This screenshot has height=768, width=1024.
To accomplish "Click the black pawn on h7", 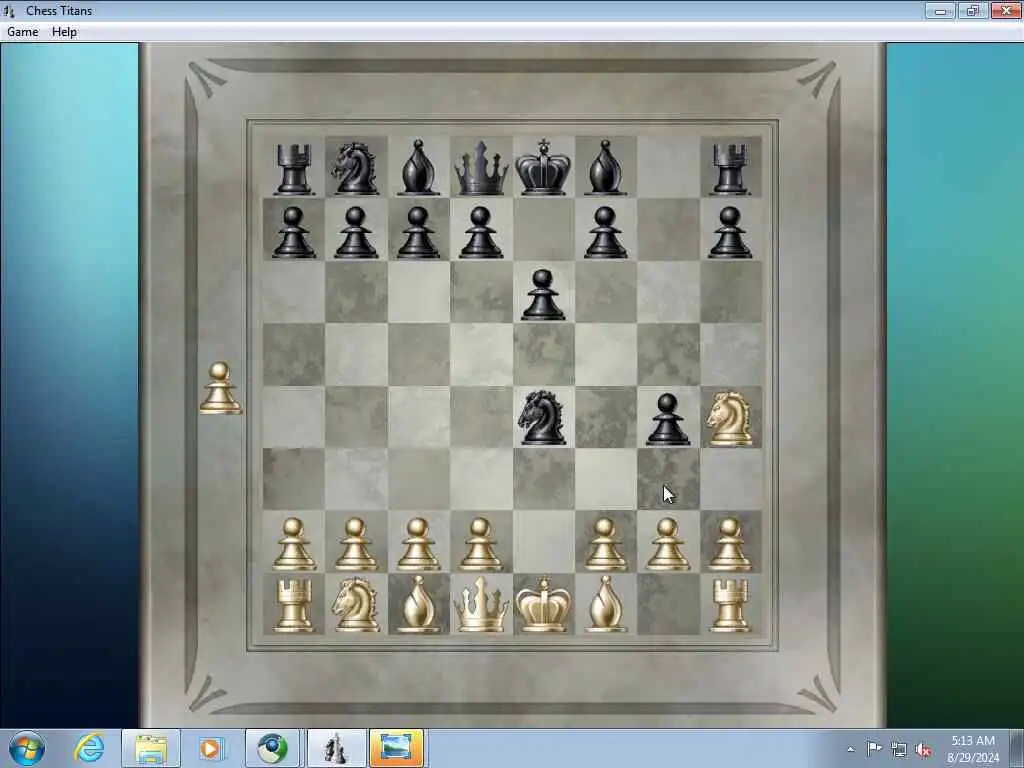I will 729,232.
